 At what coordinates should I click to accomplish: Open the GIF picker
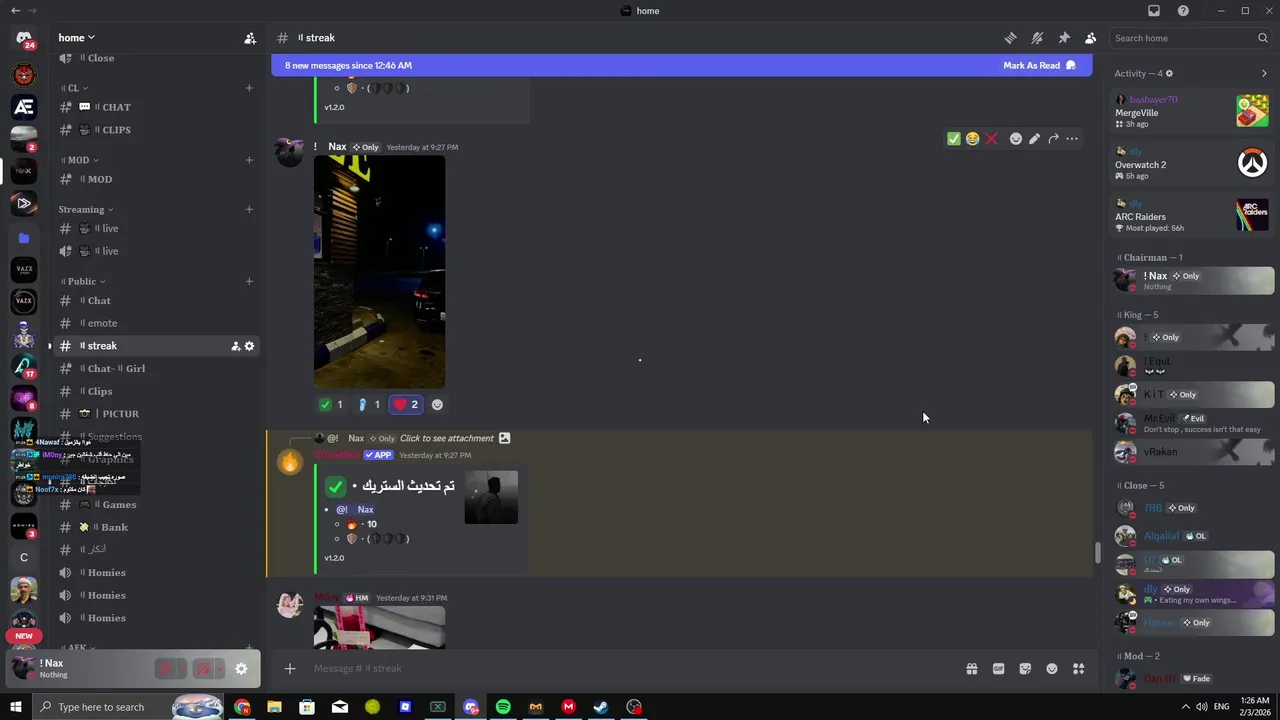(998, 669)
